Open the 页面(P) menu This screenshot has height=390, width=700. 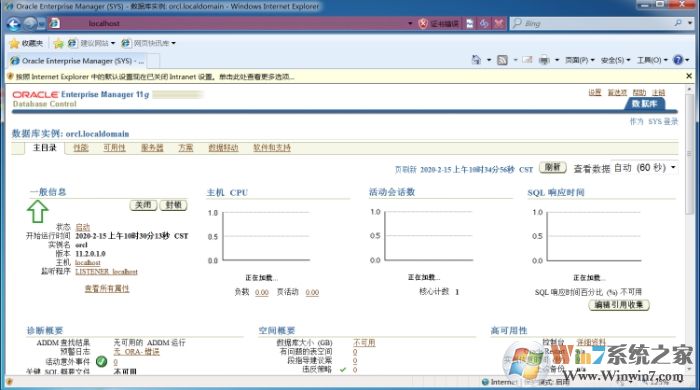coord(580,60)
